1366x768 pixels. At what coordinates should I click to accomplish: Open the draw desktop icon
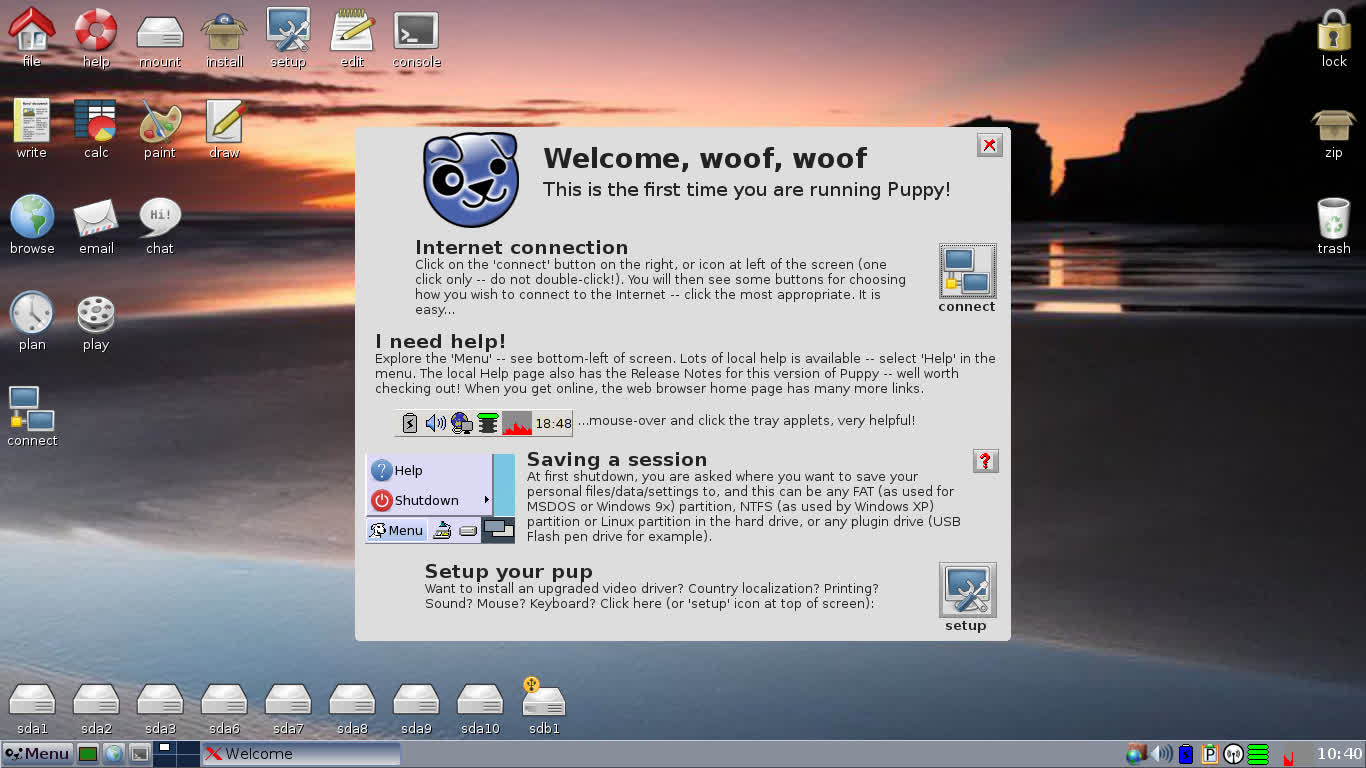(x=224, y=121)
